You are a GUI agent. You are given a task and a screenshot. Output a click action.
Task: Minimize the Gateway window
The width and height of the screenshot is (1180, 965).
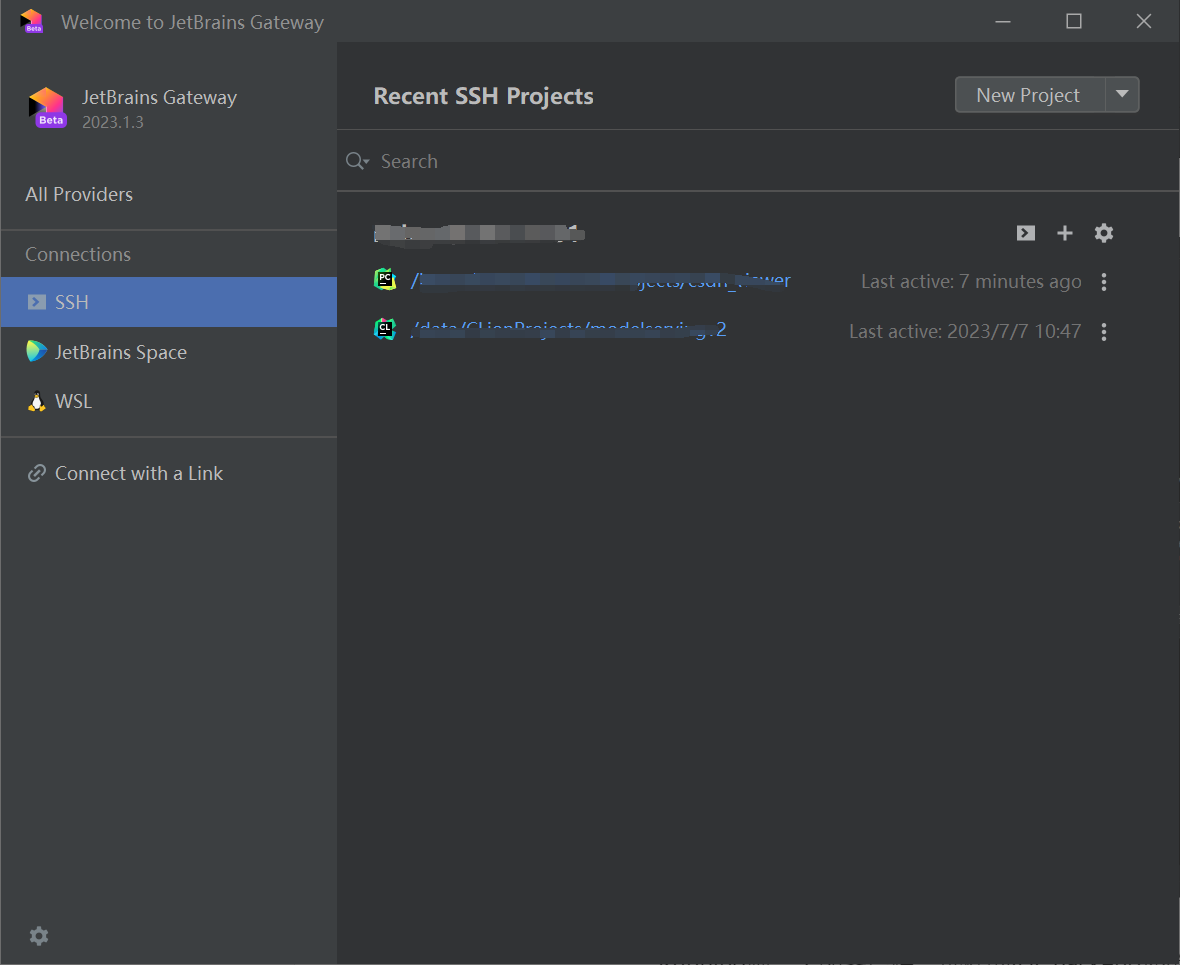point(1002,21)
